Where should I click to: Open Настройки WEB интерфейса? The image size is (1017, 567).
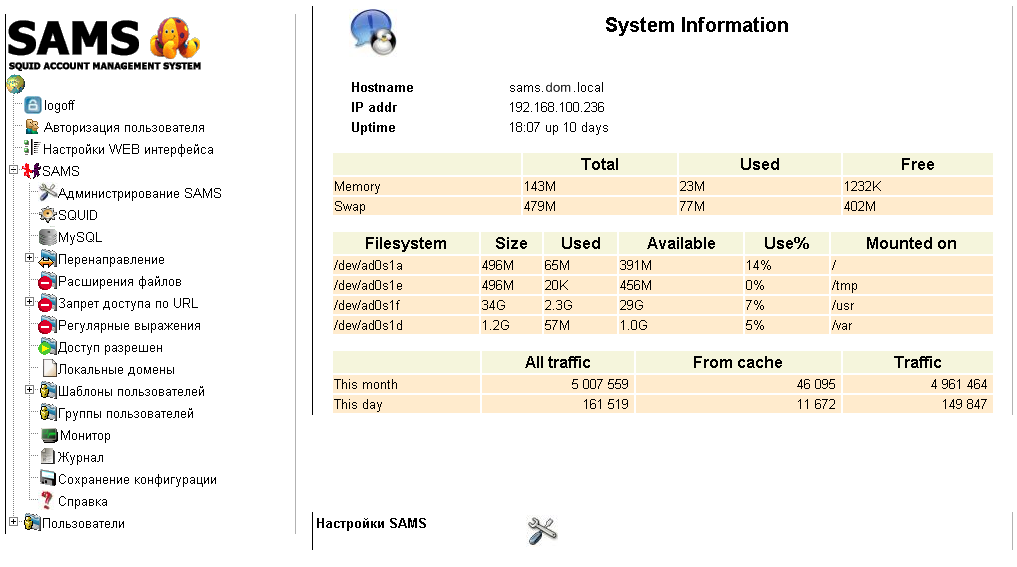(x=128, y=149)
